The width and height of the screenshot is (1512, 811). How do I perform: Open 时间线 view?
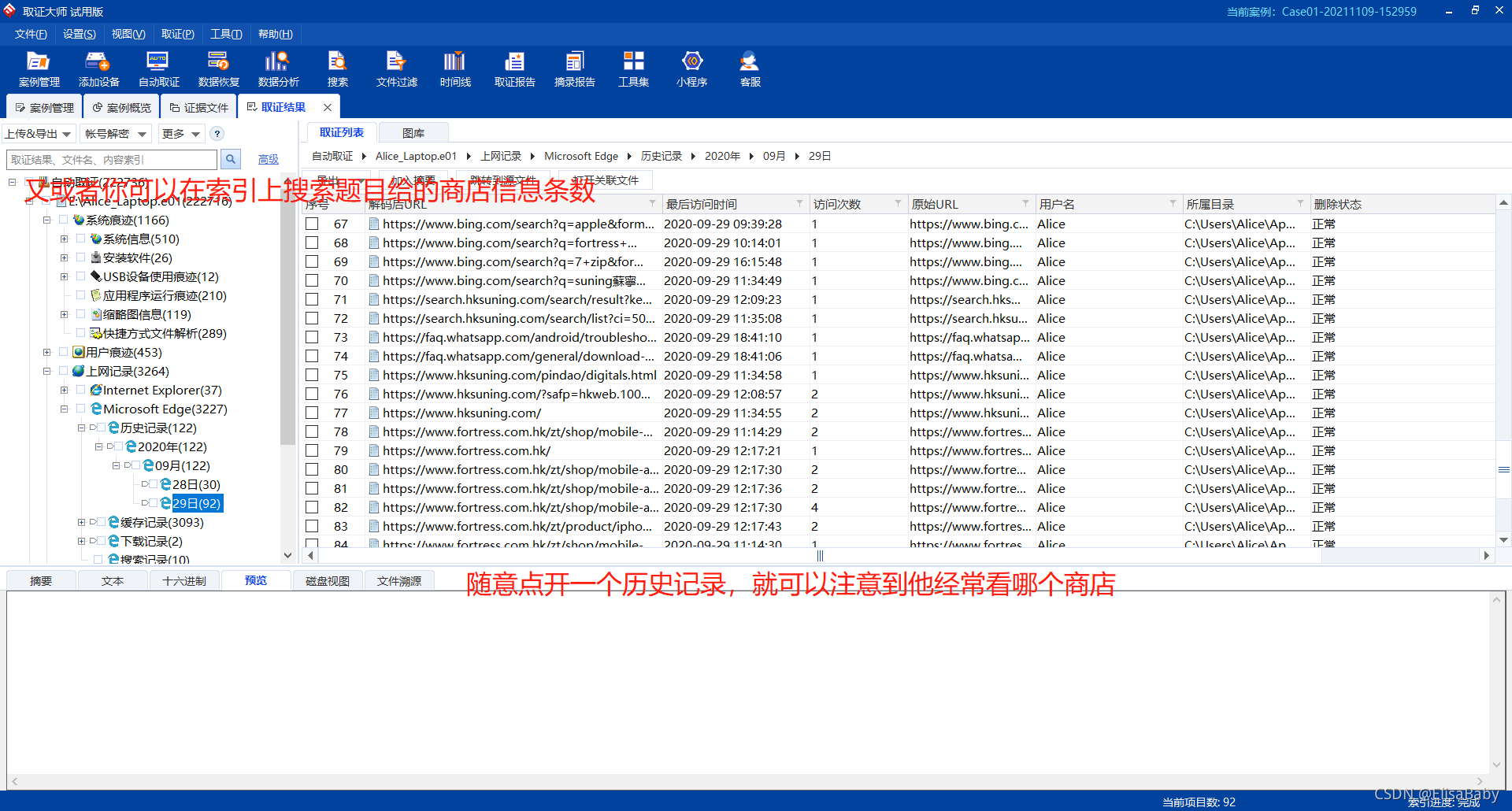455,69
